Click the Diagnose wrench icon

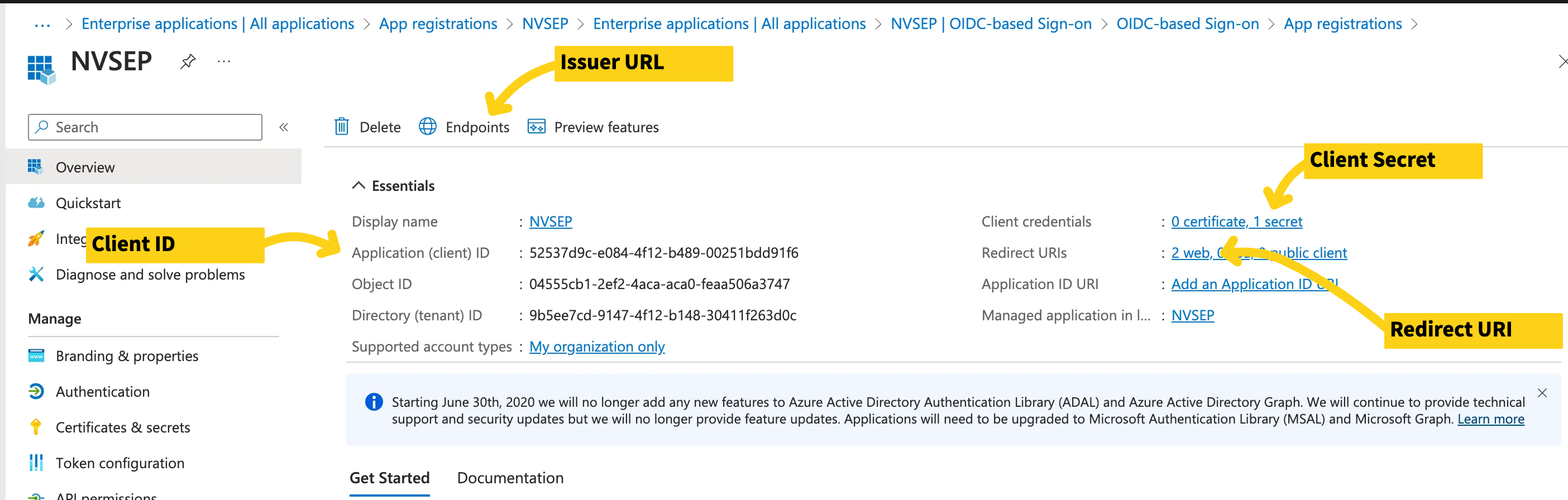pos(36,275)
